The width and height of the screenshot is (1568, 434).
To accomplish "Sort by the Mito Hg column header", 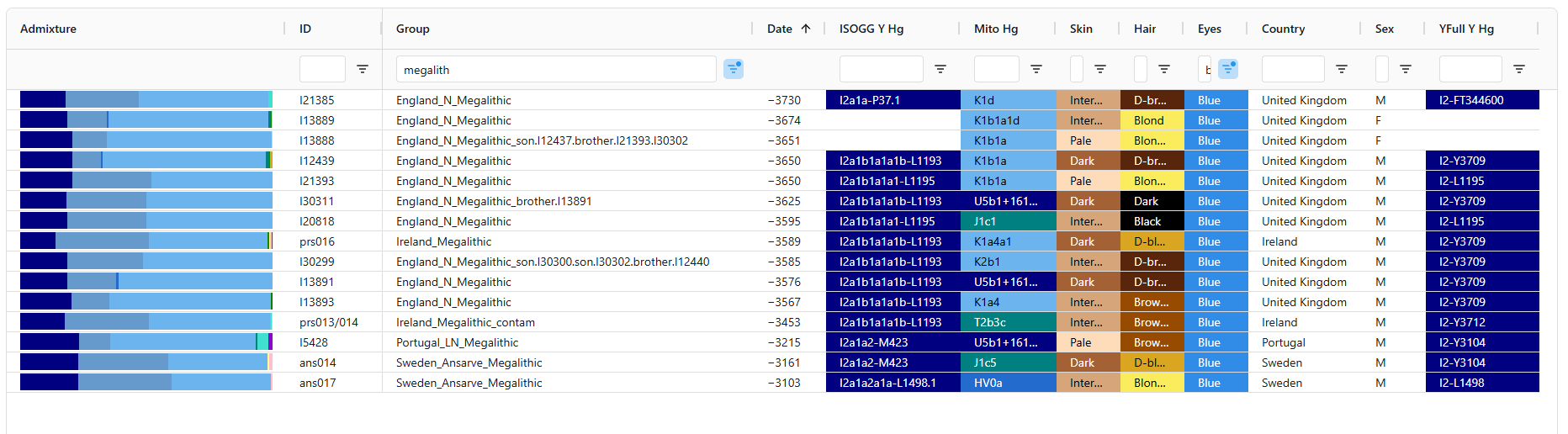I will coord(996,29).
